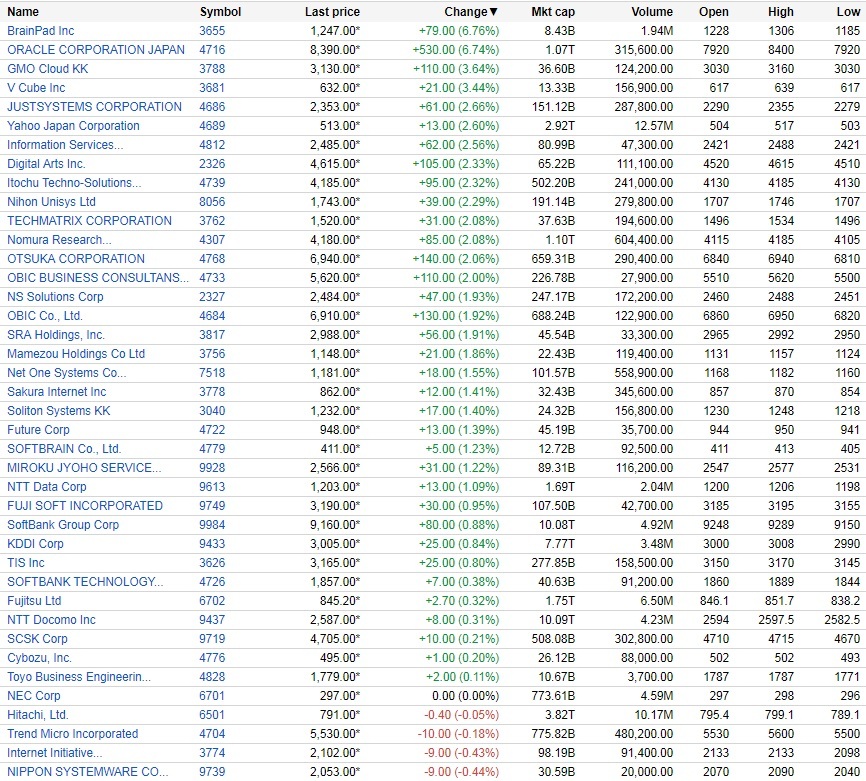Open the GMO Cloud KK link
The width and height of the screenshot is (866, 781).
tap(47, 69)
